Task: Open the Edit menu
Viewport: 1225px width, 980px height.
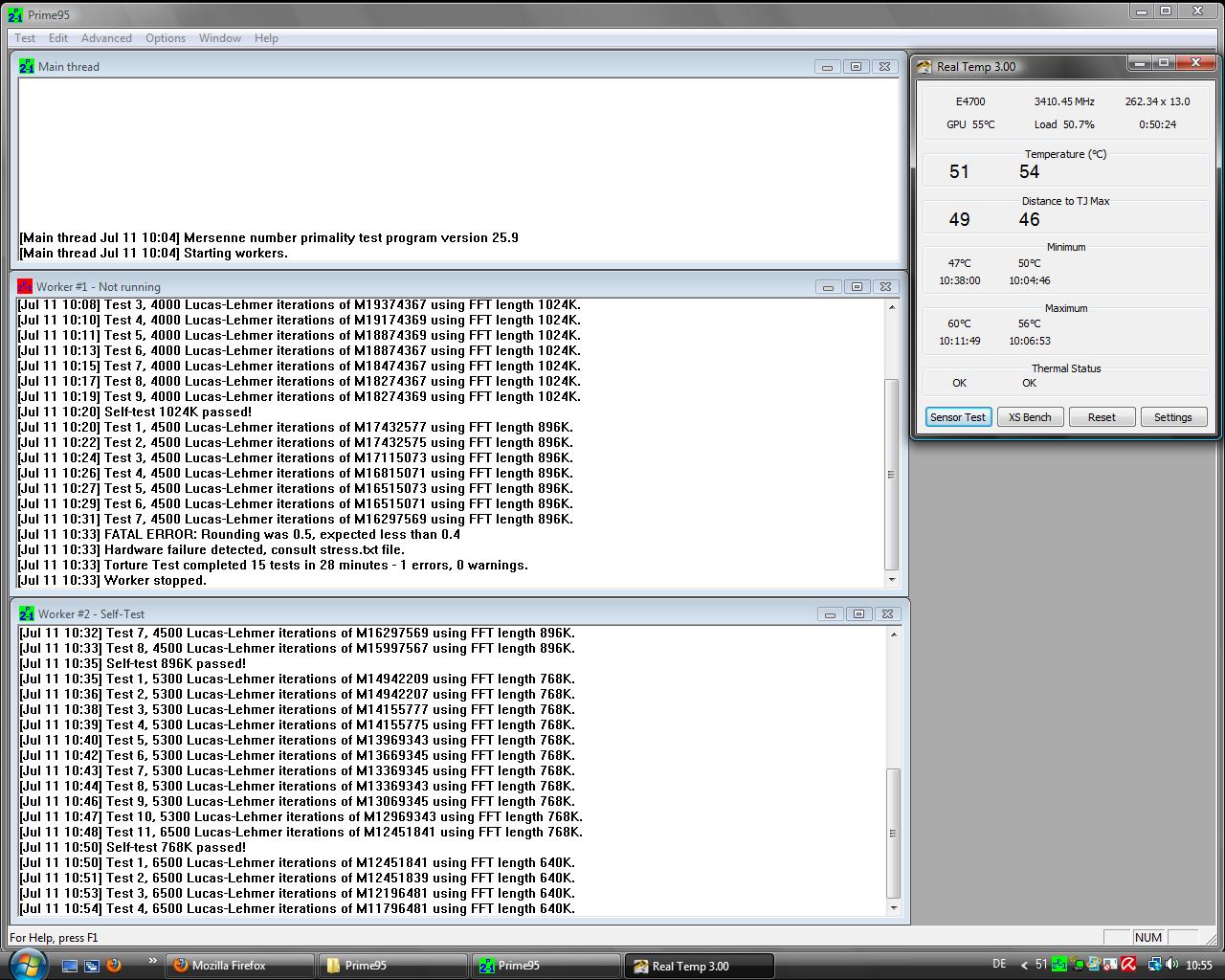Action: [58, 38]
